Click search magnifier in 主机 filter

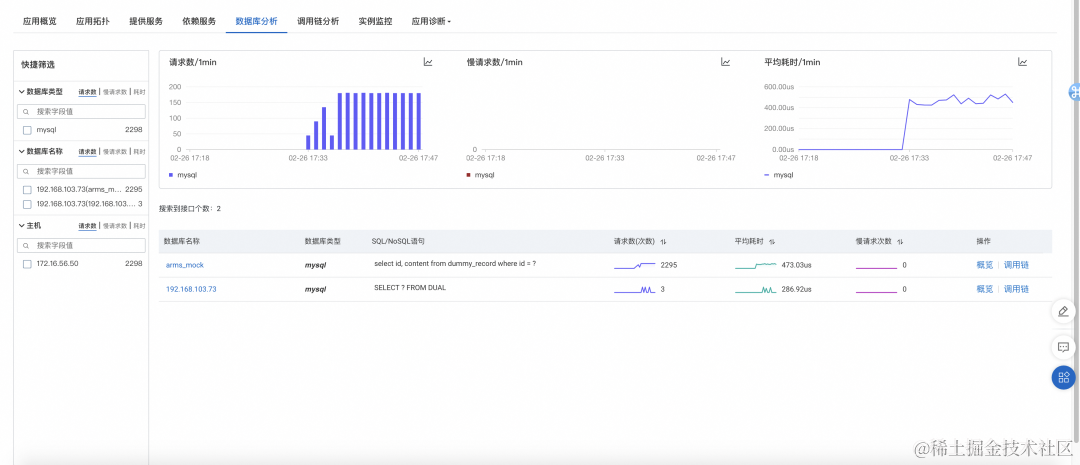[26, 245]
